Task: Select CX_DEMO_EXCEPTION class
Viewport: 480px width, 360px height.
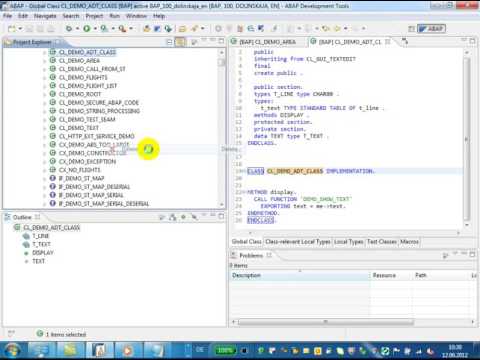Action: (87, 162)
